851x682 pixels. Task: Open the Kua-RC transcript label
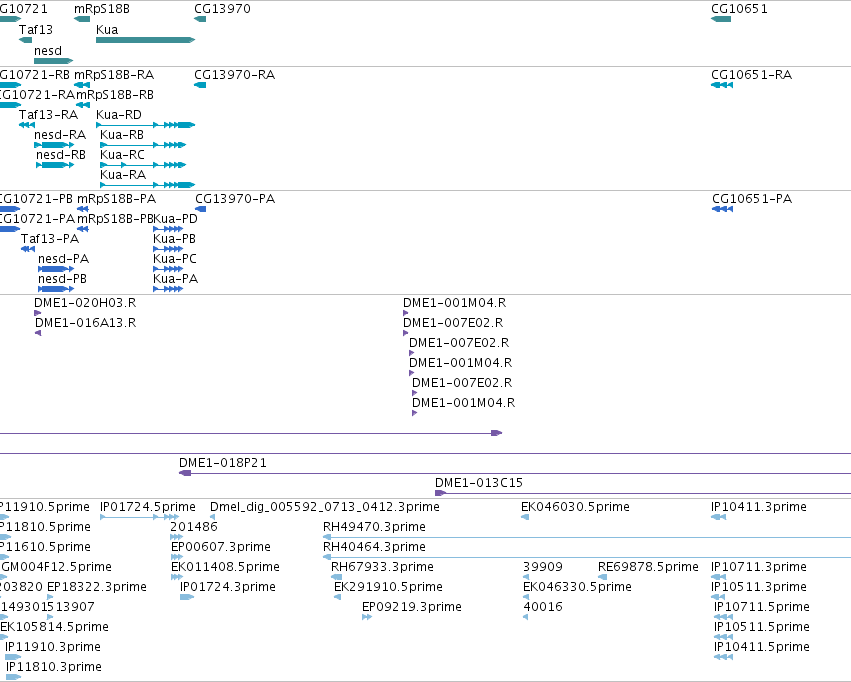point(123,155)
